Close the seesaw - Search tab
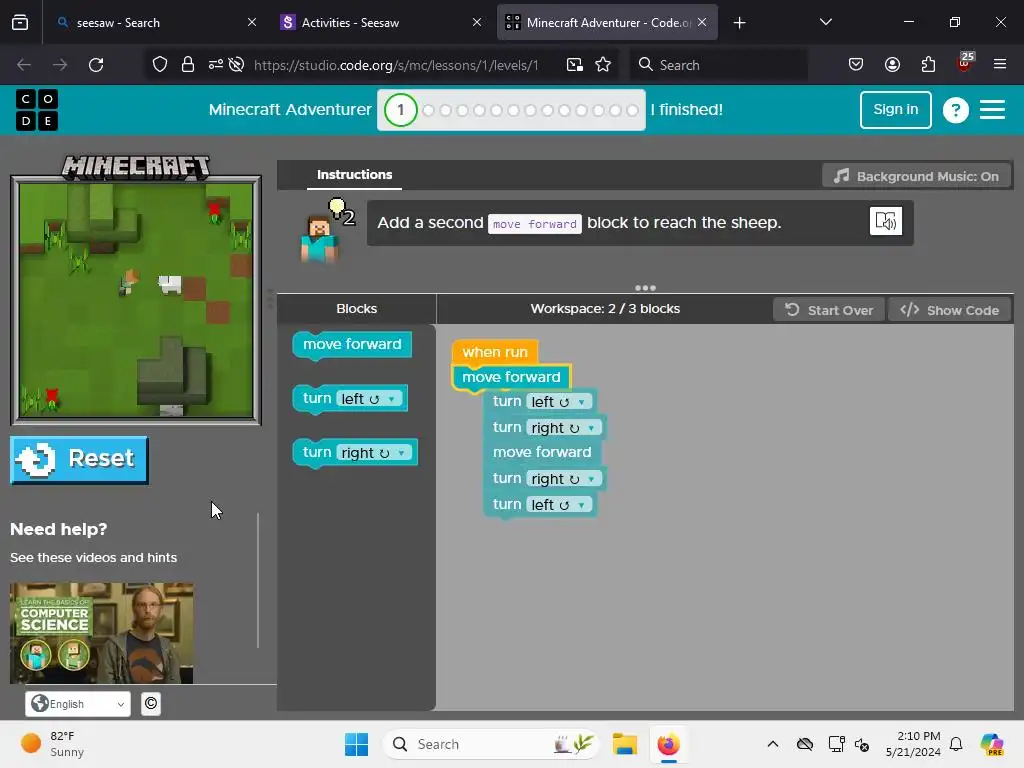This screenshot has width=1024, height=768. click(x=252, y=23)
